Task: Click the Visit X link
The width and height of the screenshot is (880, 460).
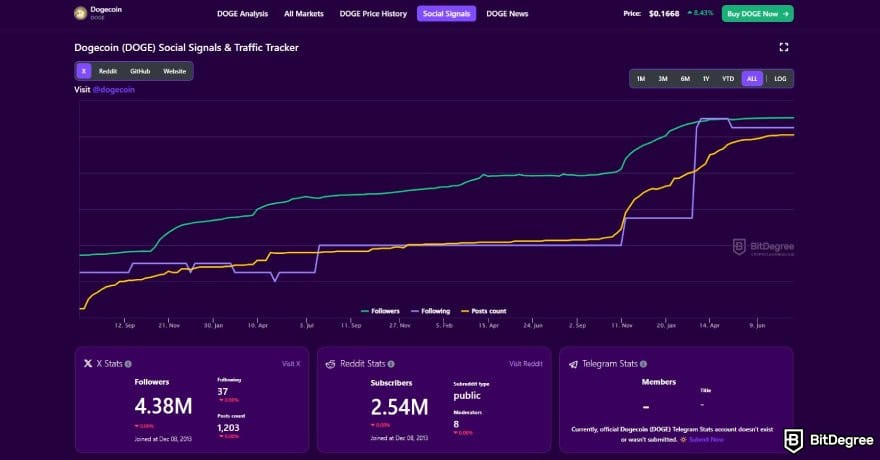Action: pyautogui.click(x=291, y=364)
